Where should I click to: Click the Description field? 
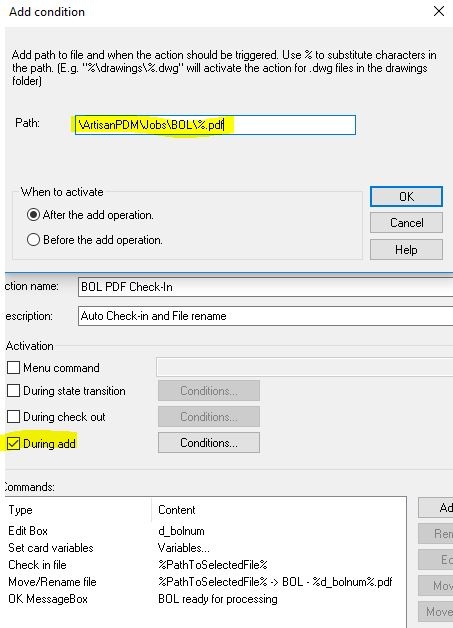(x=266, y=316)
